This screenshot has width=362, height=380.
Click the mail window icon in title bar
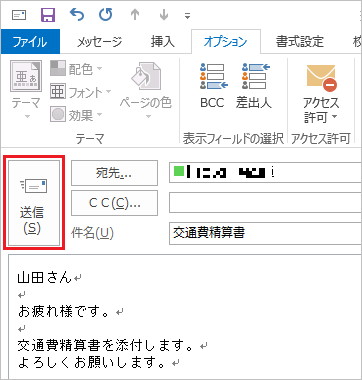[19, 15]
